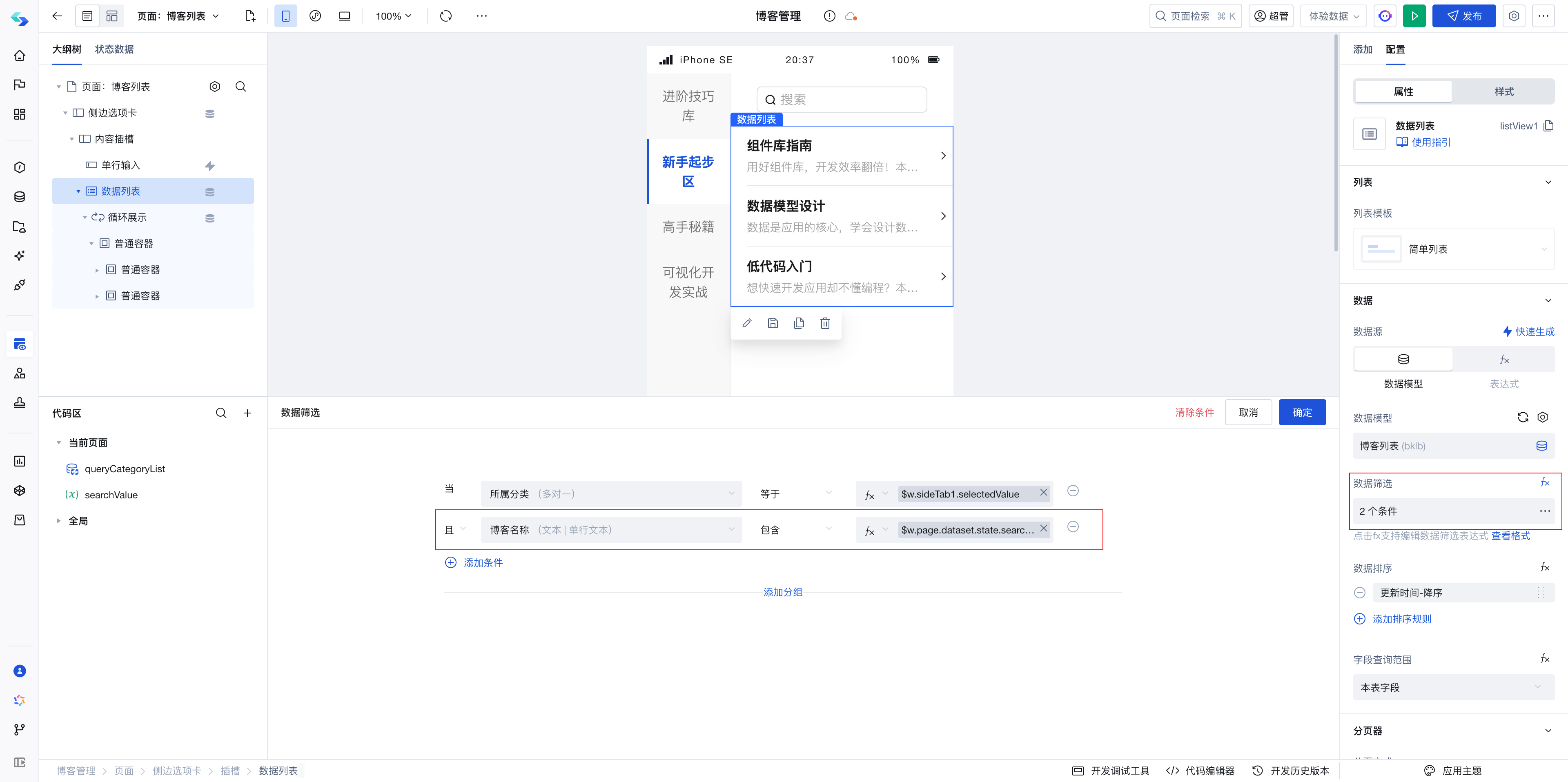Image resolution: width=1568 pixels, height=782 pixels.
Task: Switch to the 样式 tab
Action: (x=1503, y=91)
